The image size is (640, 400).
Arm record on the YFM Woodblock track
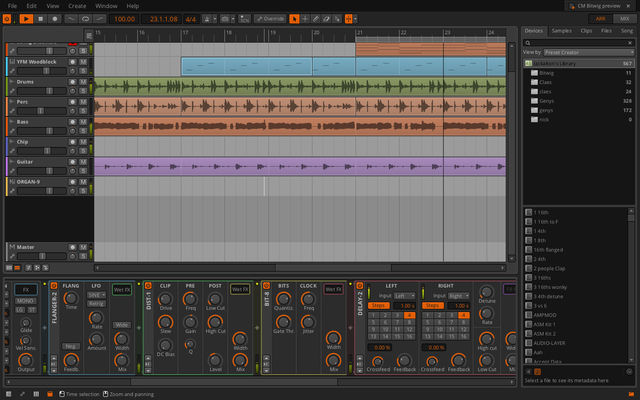(x=73, y=62)
